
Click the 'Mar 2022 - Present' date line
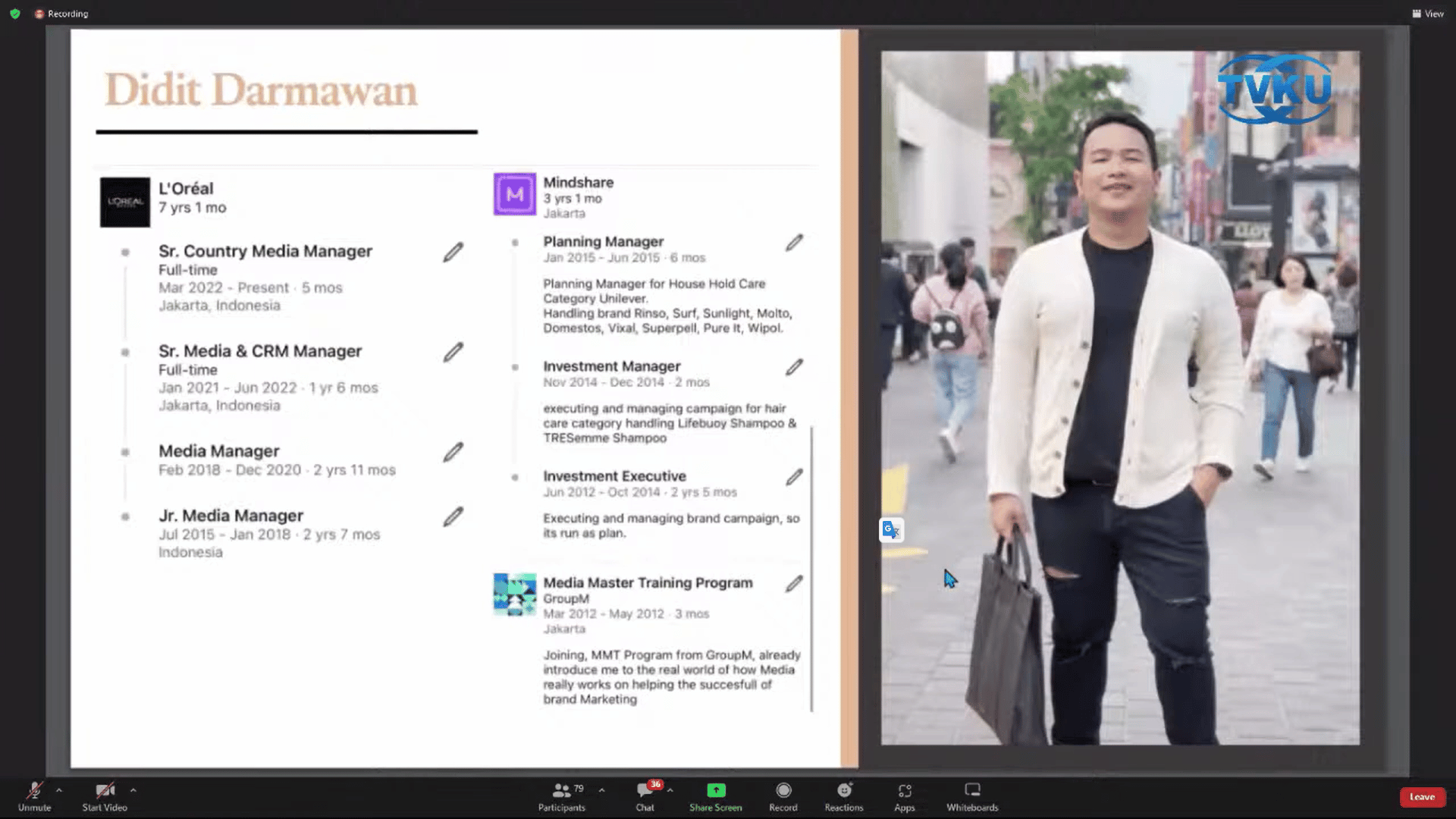251,288
